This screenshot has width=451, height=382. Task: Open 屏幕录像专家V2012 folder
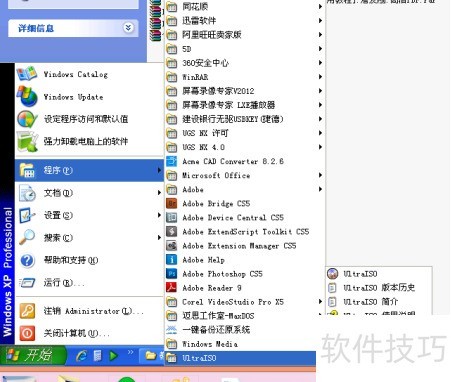244,91
